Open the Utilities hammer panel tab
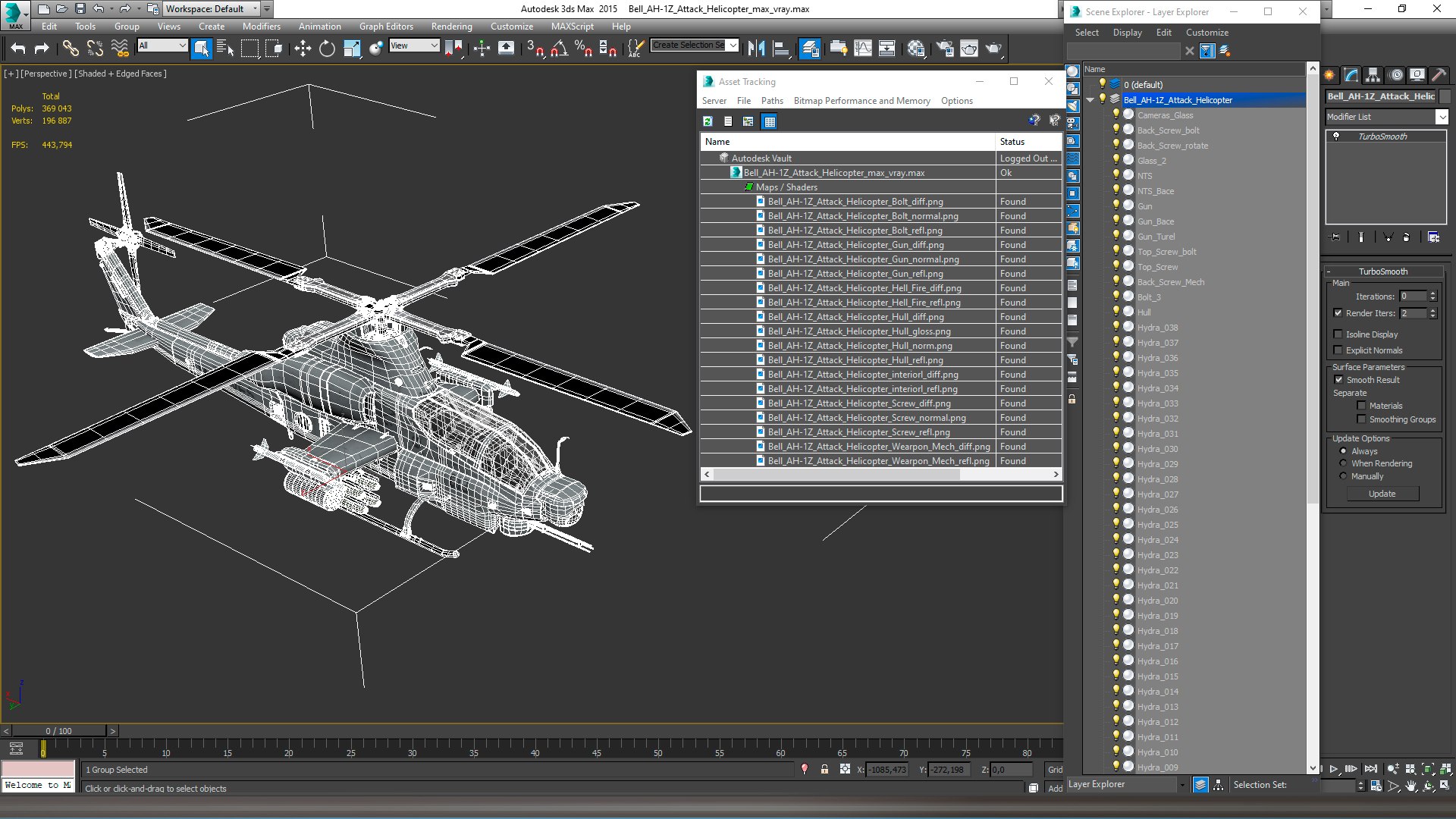Image resolution: width=1456 pixels, height=819 pixels. (1439, 75)
